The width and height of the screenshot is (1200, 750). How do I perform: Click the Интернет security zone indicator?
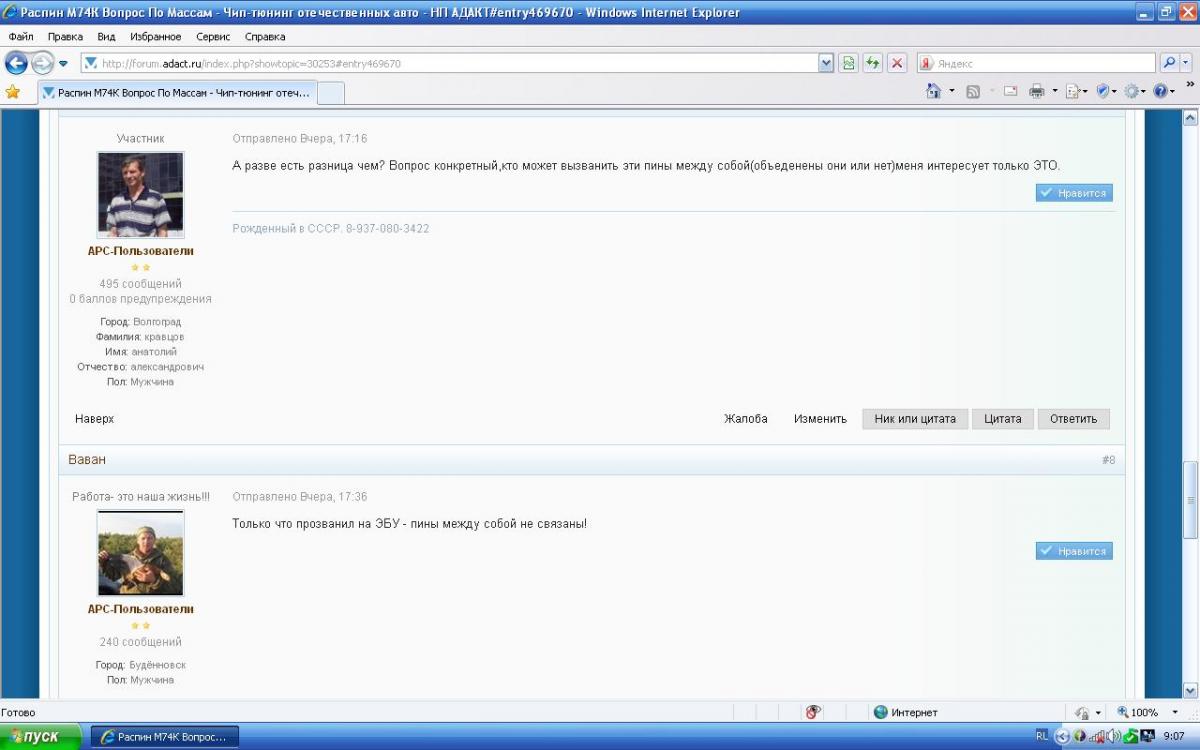pos(905,712)
